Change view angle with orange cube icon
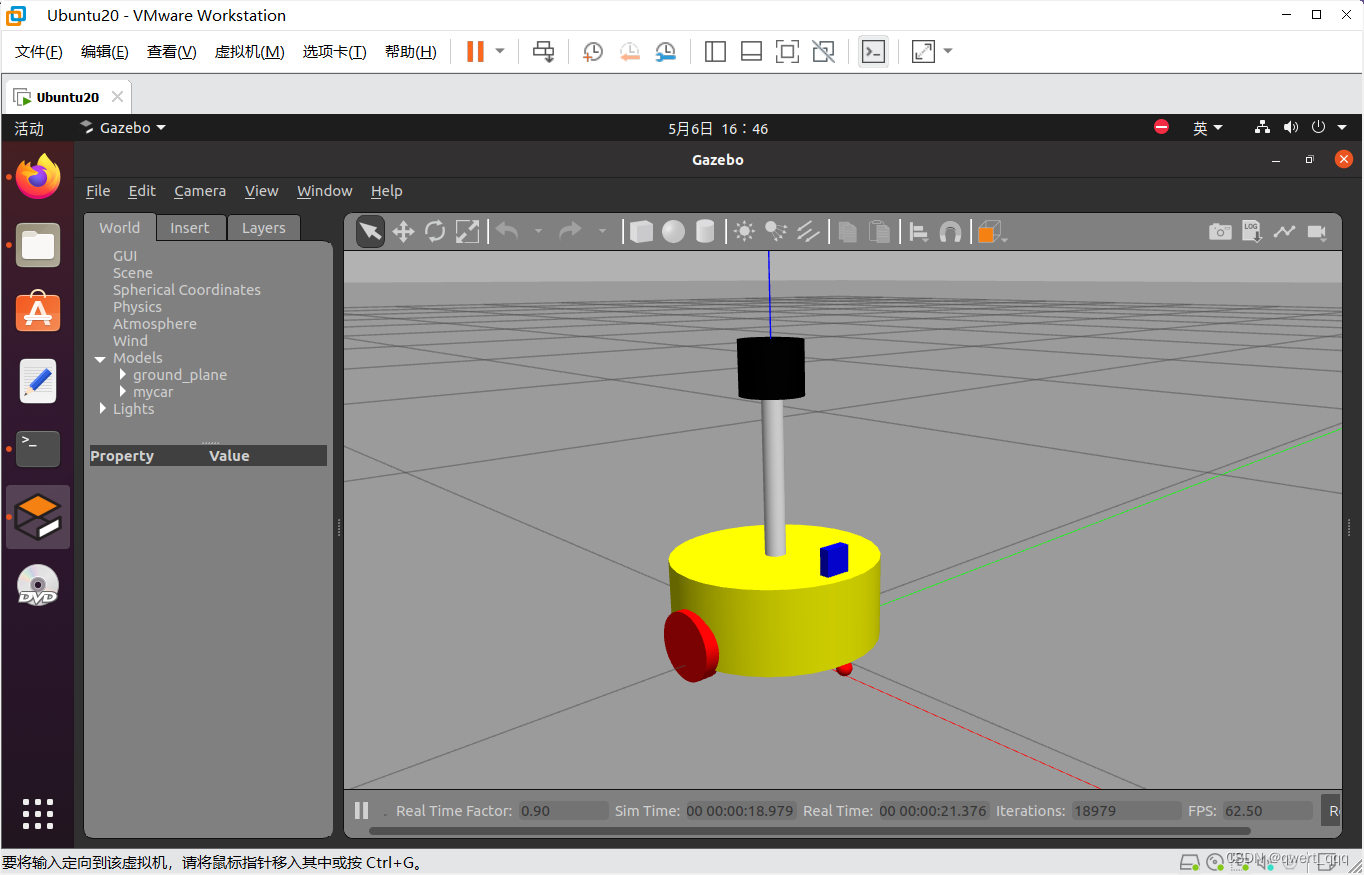The height and width of the screenshot is (875, 1364). coord(988,232)
